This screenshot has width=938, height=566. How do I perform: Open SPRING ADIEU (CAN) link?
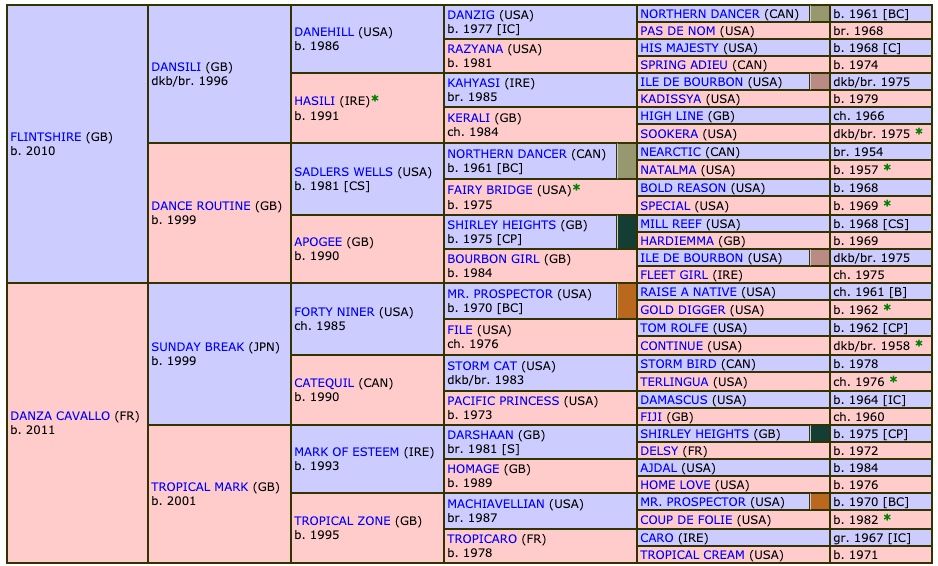point(684,65)
